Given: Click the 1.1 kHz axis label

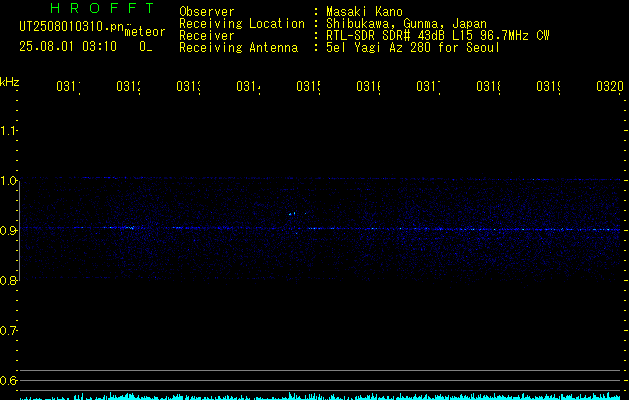Looking at the screenshot, I should coord(8,130).
